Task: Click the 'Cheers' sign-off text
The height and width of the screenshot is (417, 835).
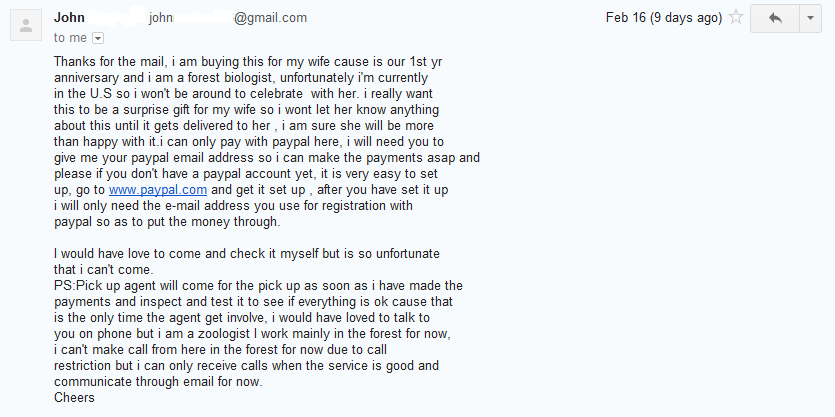Action: click(74, 397)
